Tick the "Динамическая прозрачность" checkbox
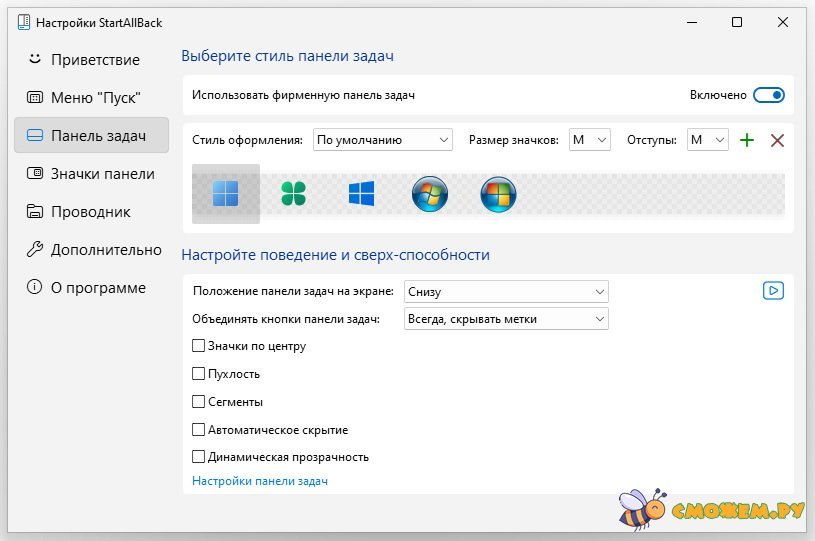The height and width of the screenshot is (541, 815). (198, 457)
